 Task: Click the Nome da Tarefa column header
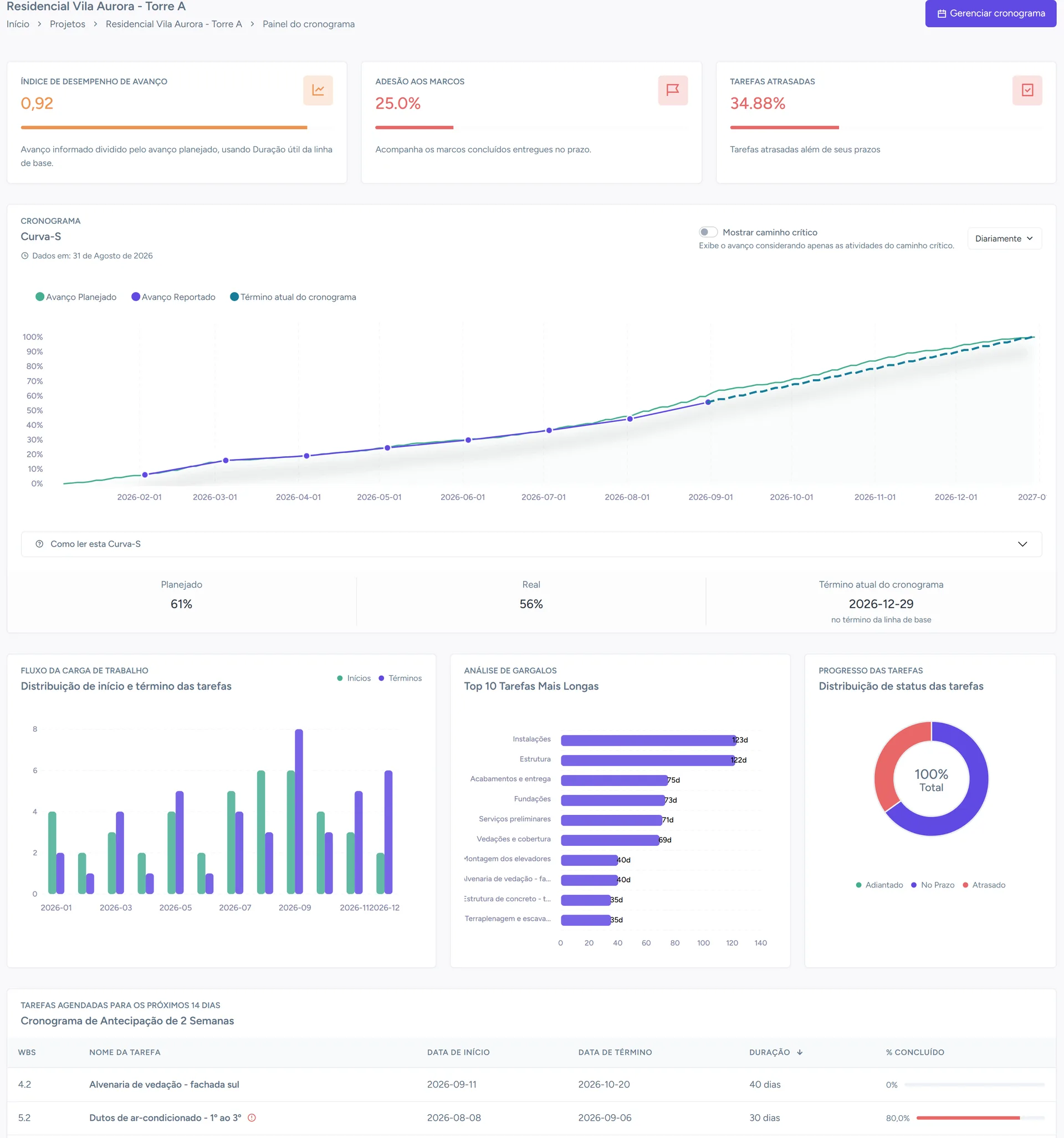click(125, 1052)
